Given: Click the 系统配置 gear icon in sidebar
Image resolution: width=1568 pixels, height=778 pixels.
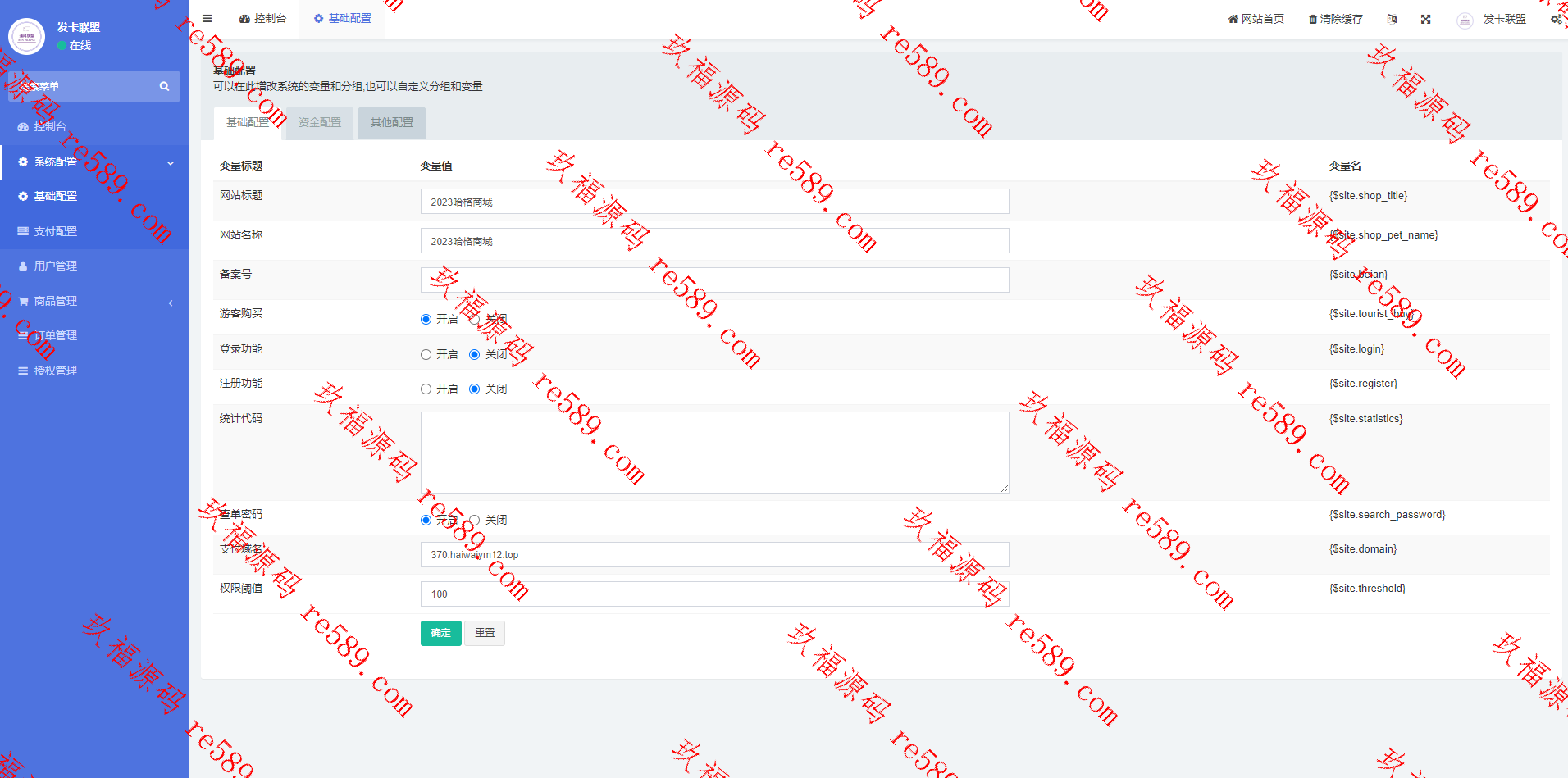Looking at the screenshot, I should [23, 162].
